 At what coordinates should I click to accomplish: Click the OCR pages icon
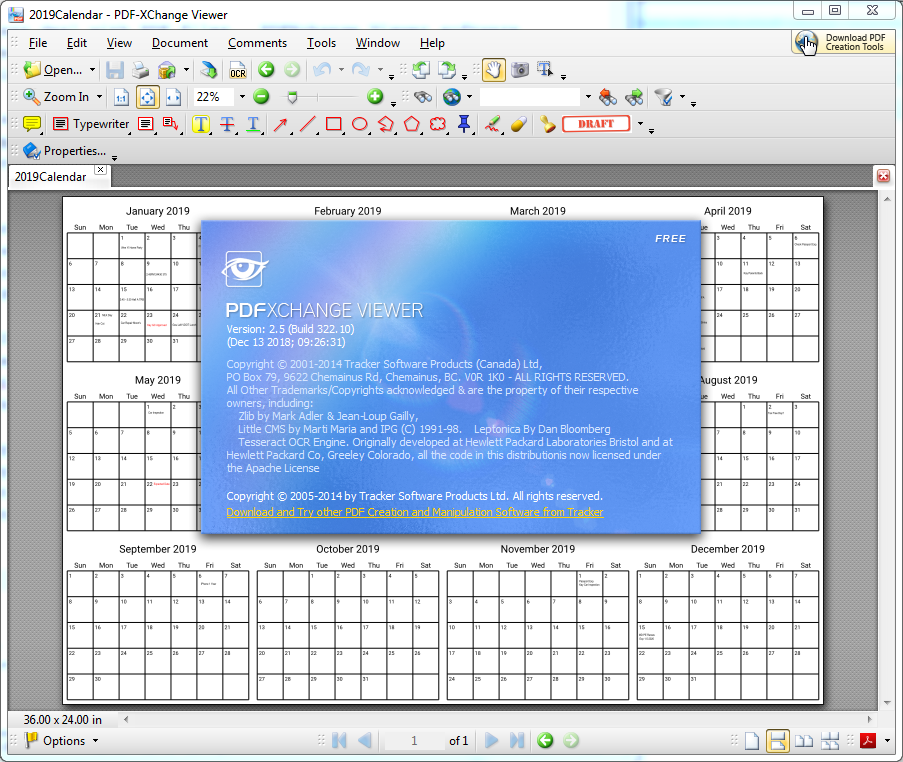click(237, 70)
